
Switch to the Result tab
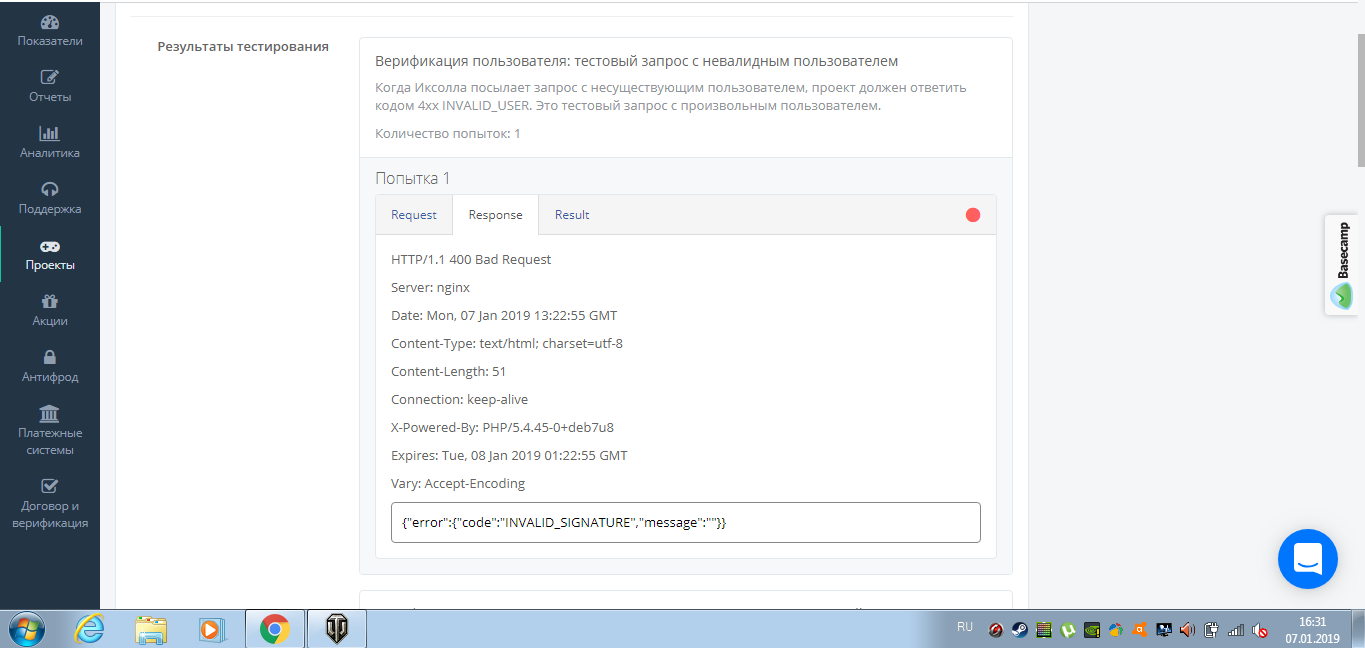point(572,215)
